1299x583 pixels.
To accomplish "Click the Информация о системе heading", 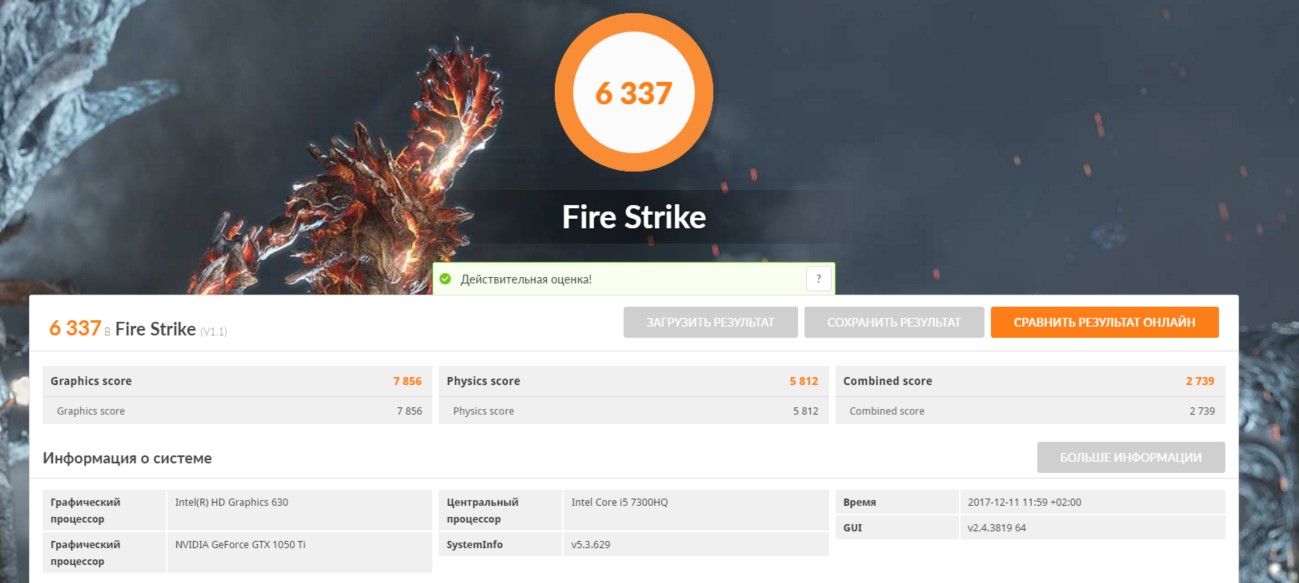I will 127,458.
